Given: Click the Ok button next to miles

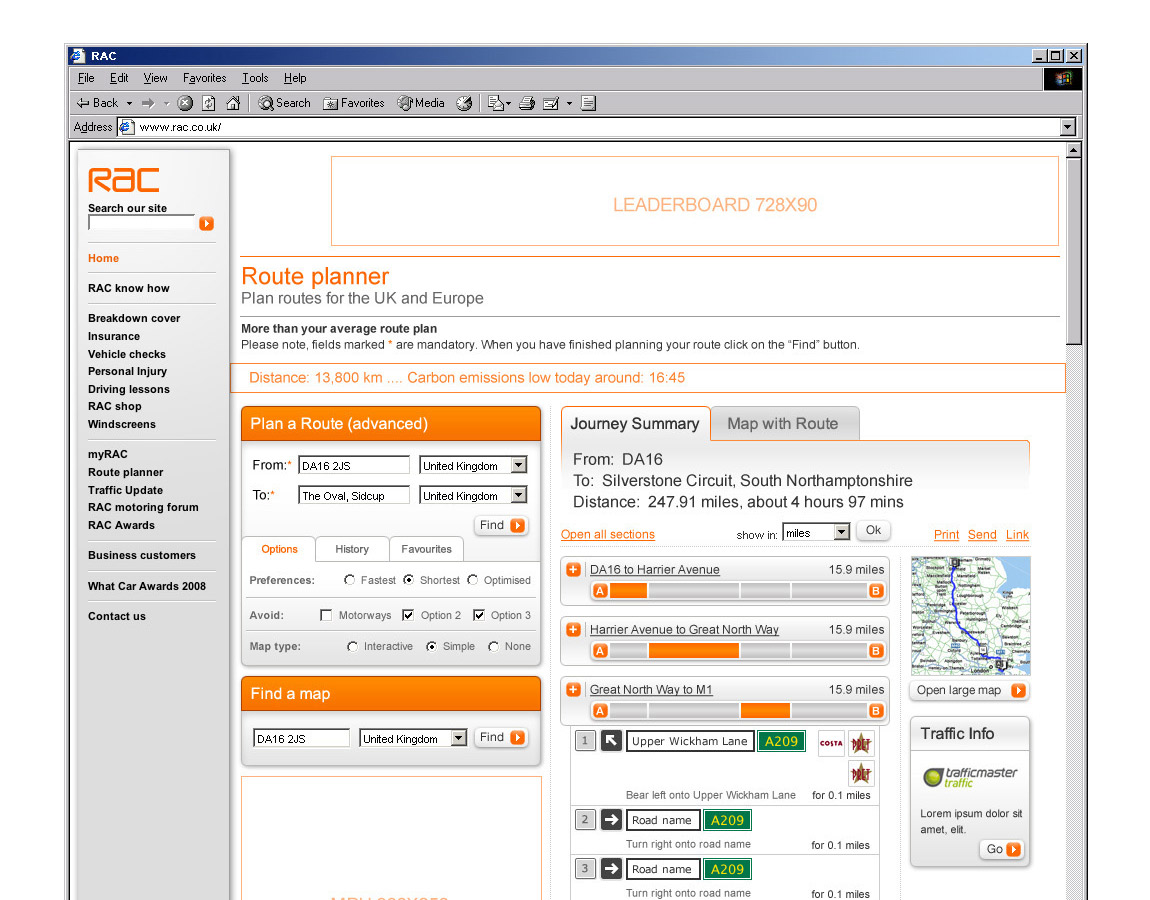Looking at the screenshot, I should click(873, 530).
